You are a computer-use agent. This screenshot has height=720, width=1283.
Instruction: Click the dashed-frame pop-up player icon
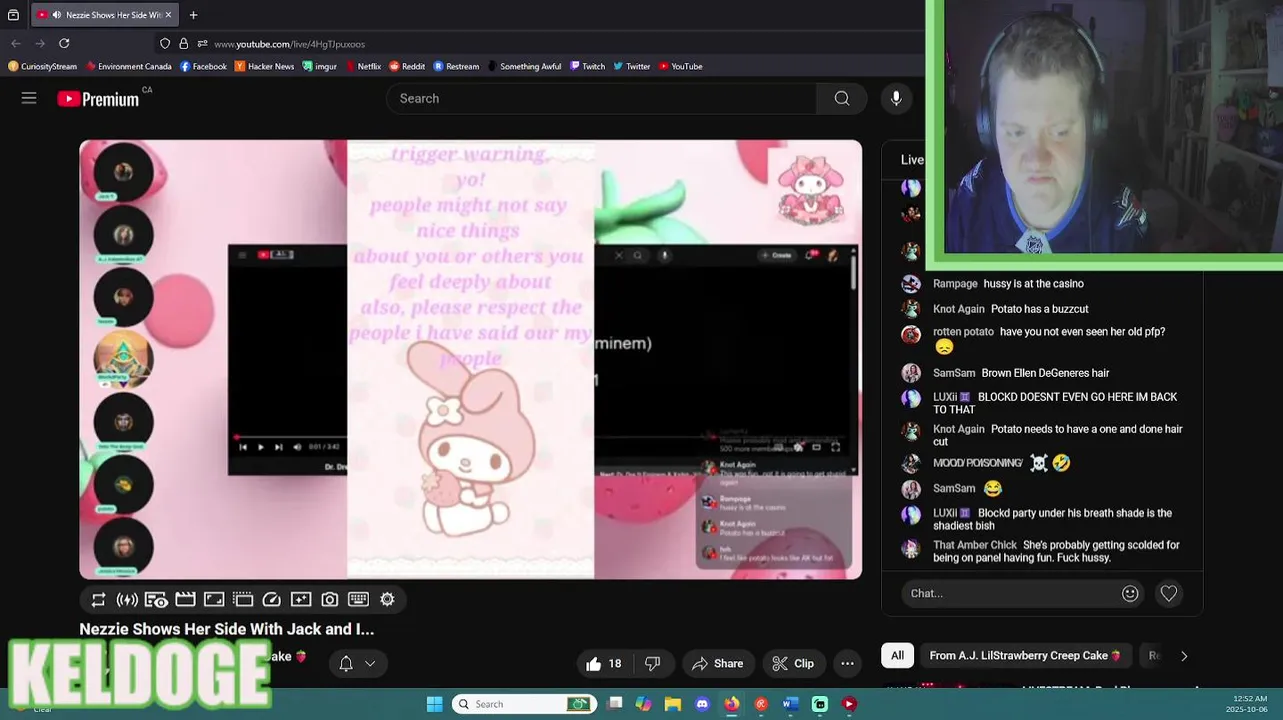click(243, 599)
